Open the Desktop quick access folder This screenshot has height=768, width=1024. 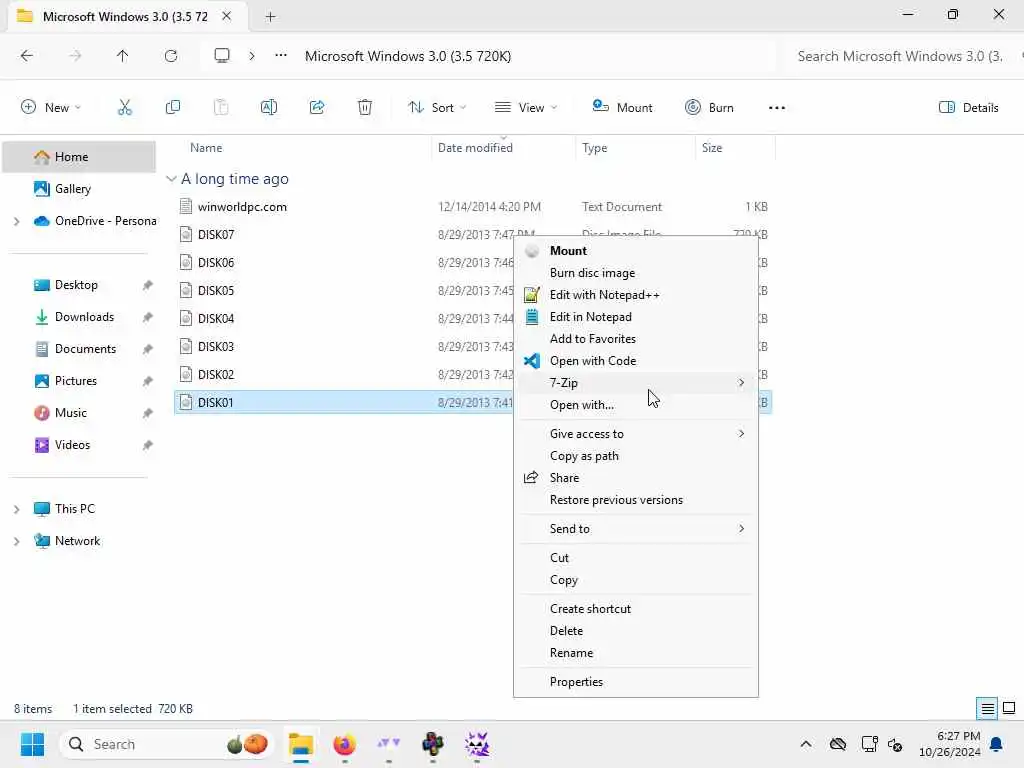(79, 285)
